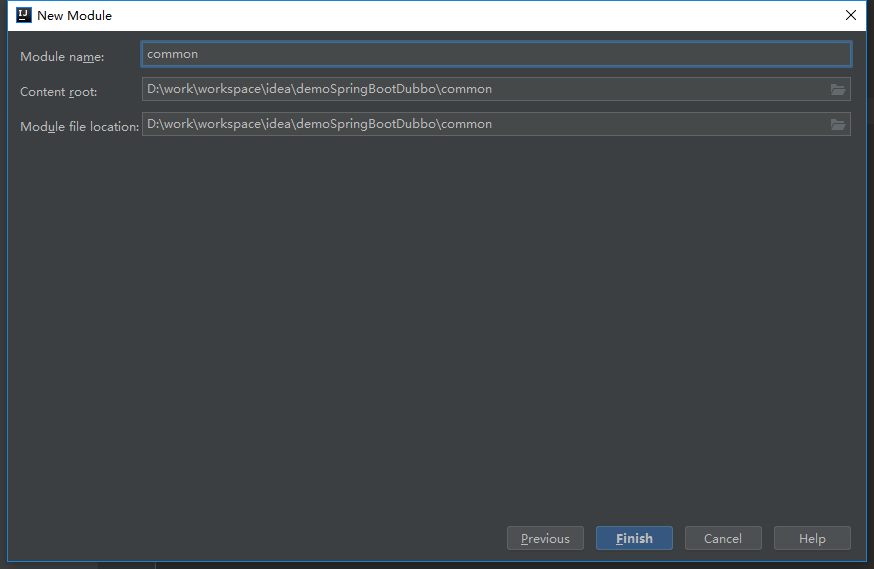
Task: Click Finish to create the module
Action: pos(634,538)
